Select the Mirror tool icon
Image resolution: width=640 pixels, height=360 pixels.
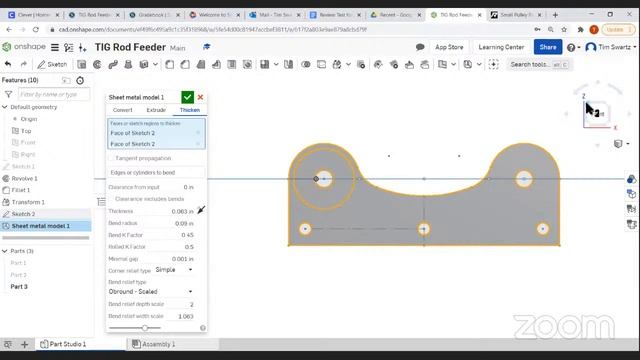288,64
